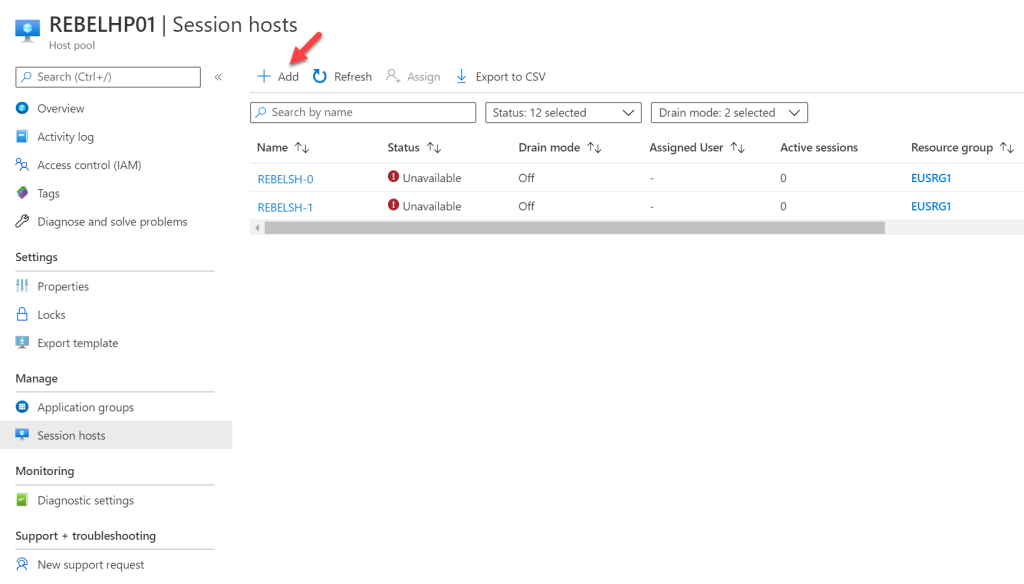Select the Locks settings icon

[22, 314]
